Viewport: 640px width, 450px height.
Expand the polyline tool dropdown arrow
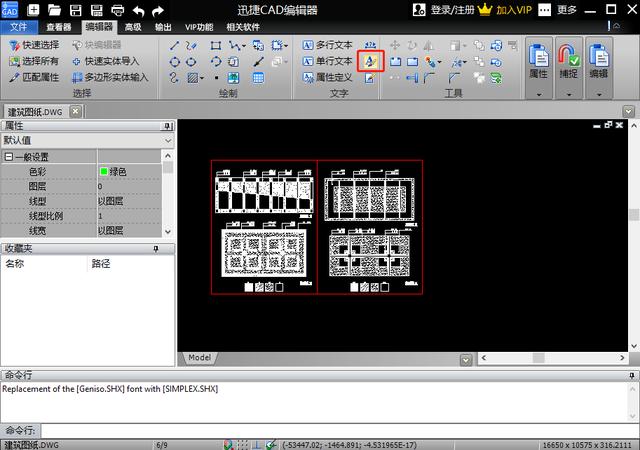pyautogui.click(x=244, y=46)
